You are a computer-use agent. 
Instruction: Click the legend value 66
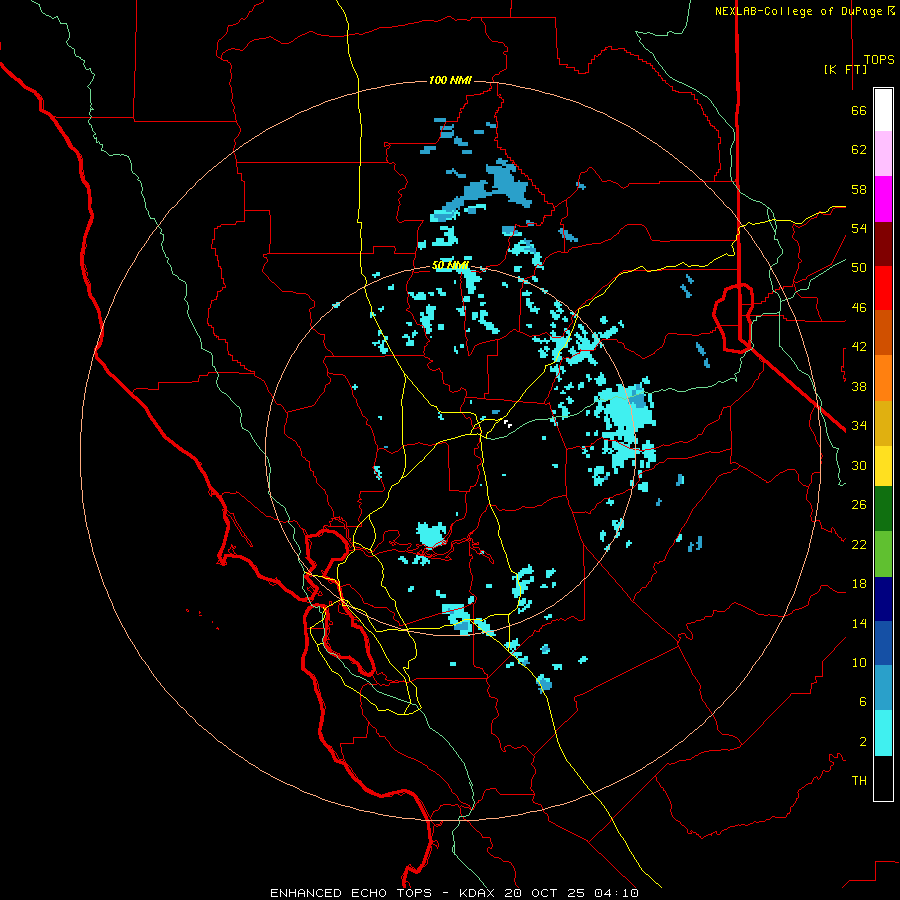pos(859,111)
